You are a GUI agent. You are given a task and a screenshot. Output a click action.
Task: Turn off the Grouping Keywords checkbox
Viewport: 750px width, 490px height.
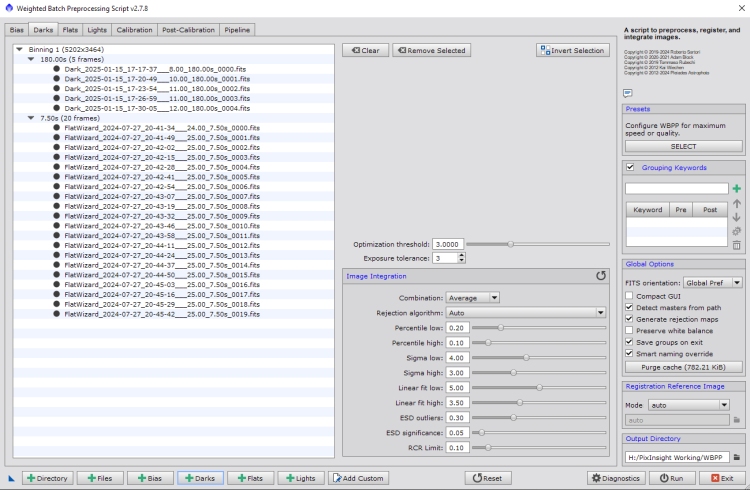[630, 167]
